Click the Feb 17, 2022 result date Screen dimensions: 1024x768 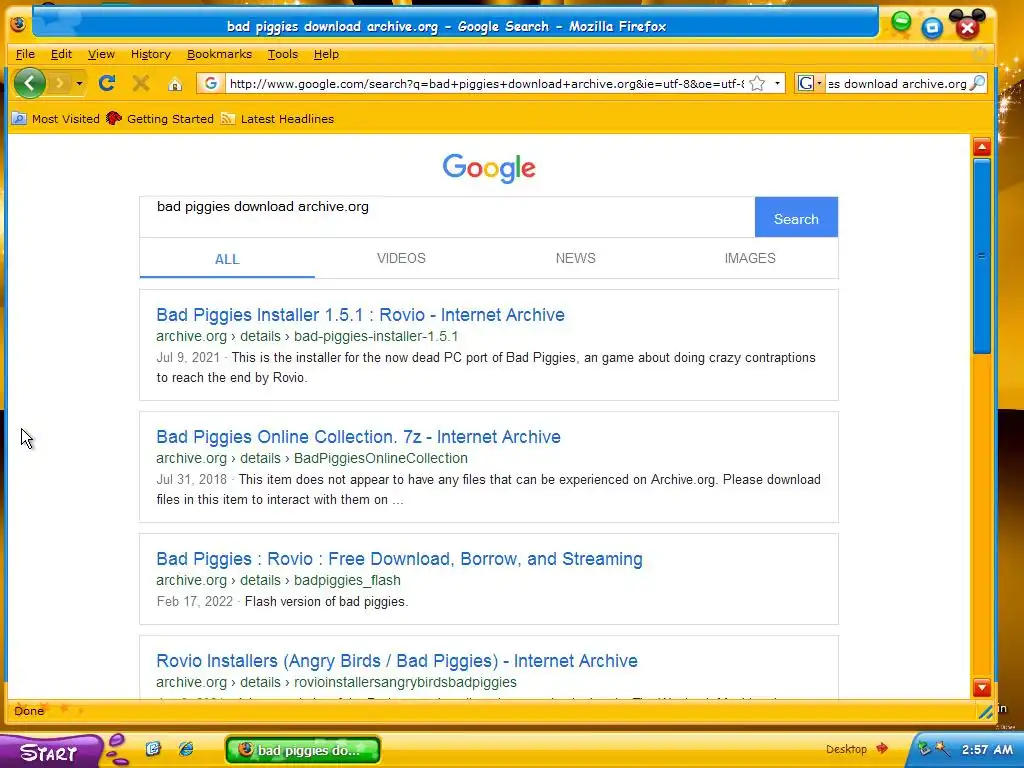click(x=195, y=601)
